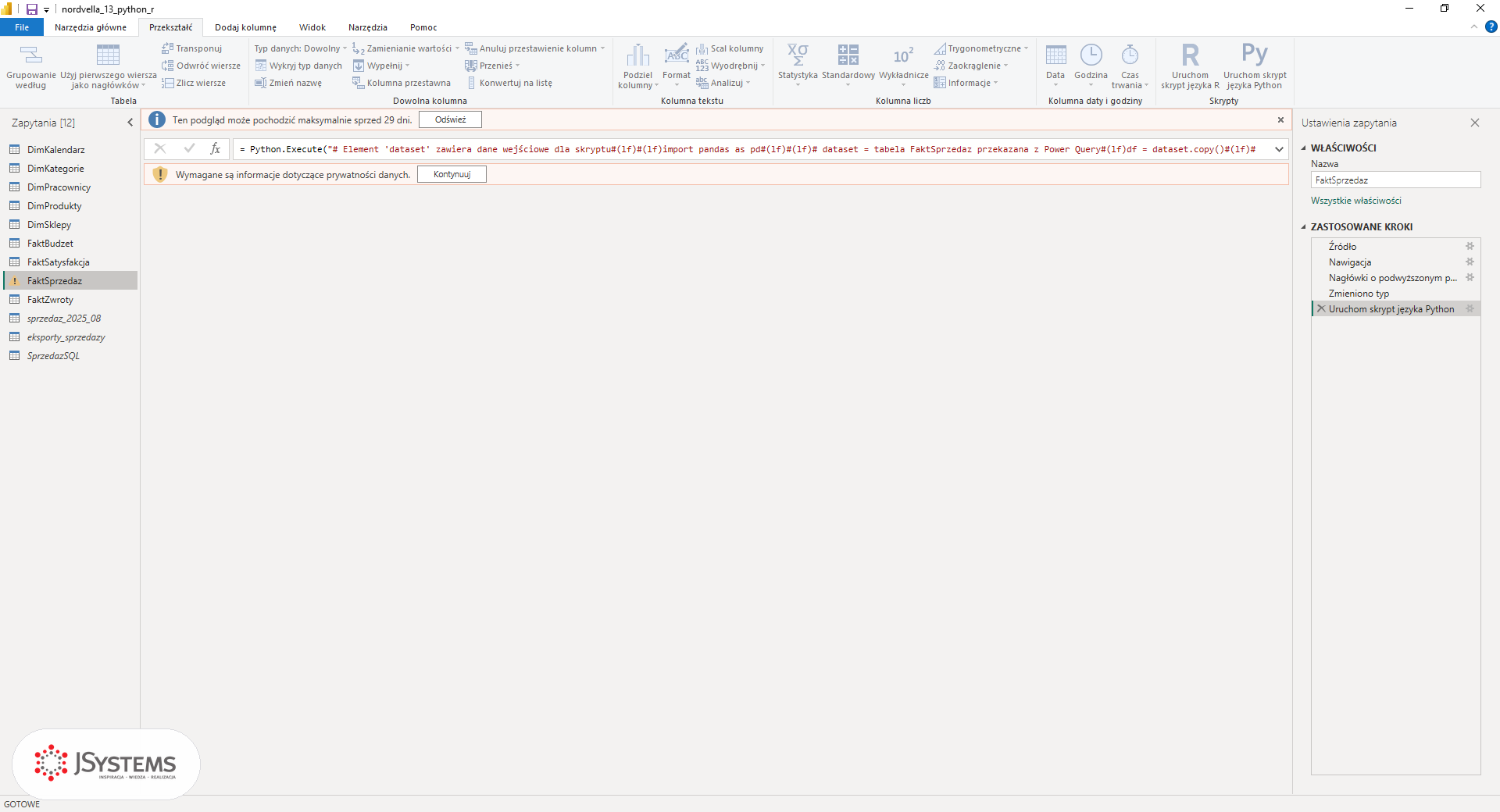The width and height of the screenshot is (1500, 812).
Task: Open the Zamienianie wartości dropdown
Action: [405, 48]
